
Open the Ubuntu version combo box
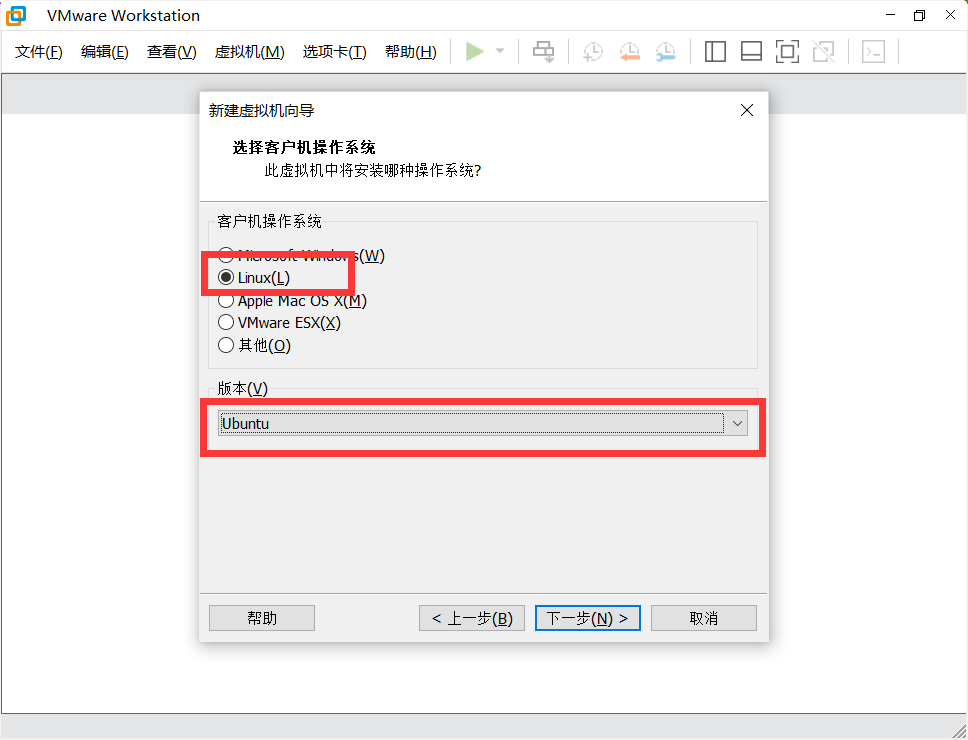tap(482, 423)
